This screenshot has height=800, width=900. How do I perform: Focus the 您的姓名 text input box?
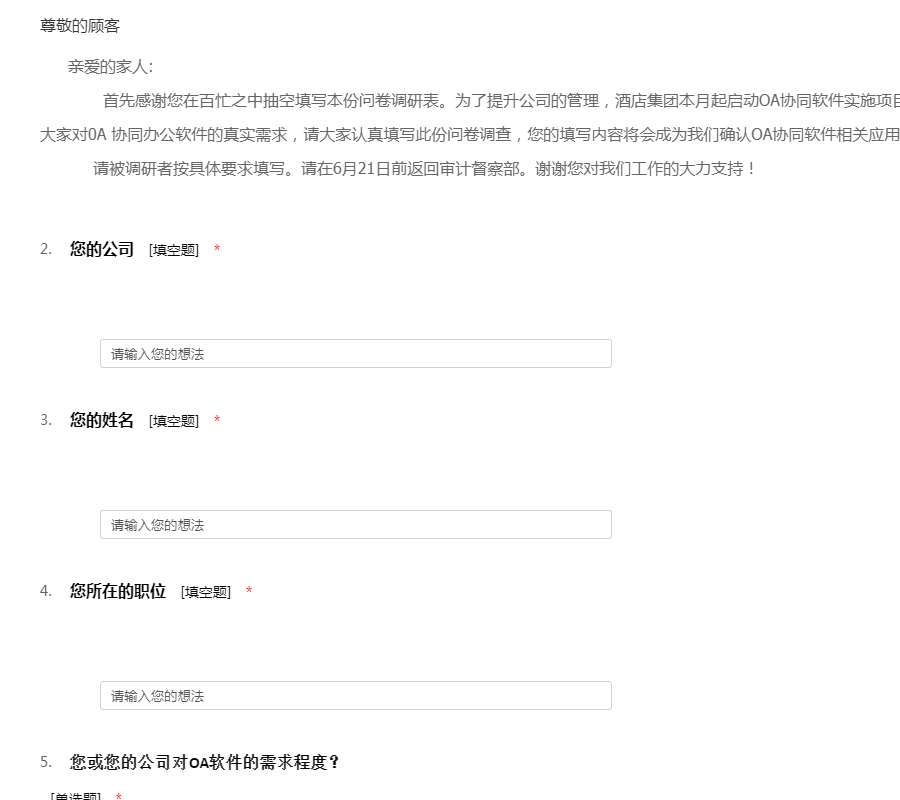(x=356, y=525)
